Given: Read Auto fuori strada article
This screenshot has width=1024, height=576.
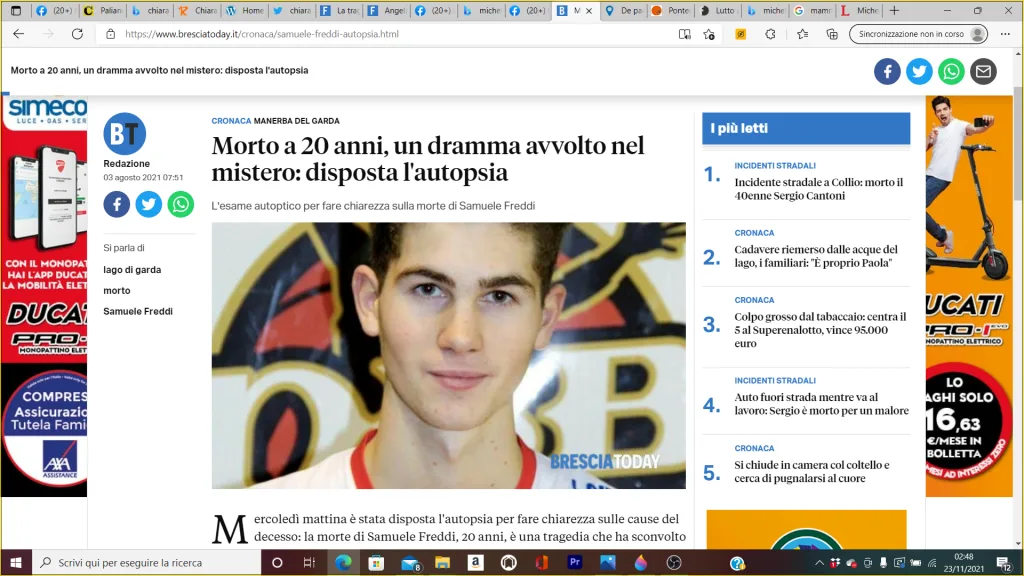Looking at the screenshot, I should [x=822, y=404].
